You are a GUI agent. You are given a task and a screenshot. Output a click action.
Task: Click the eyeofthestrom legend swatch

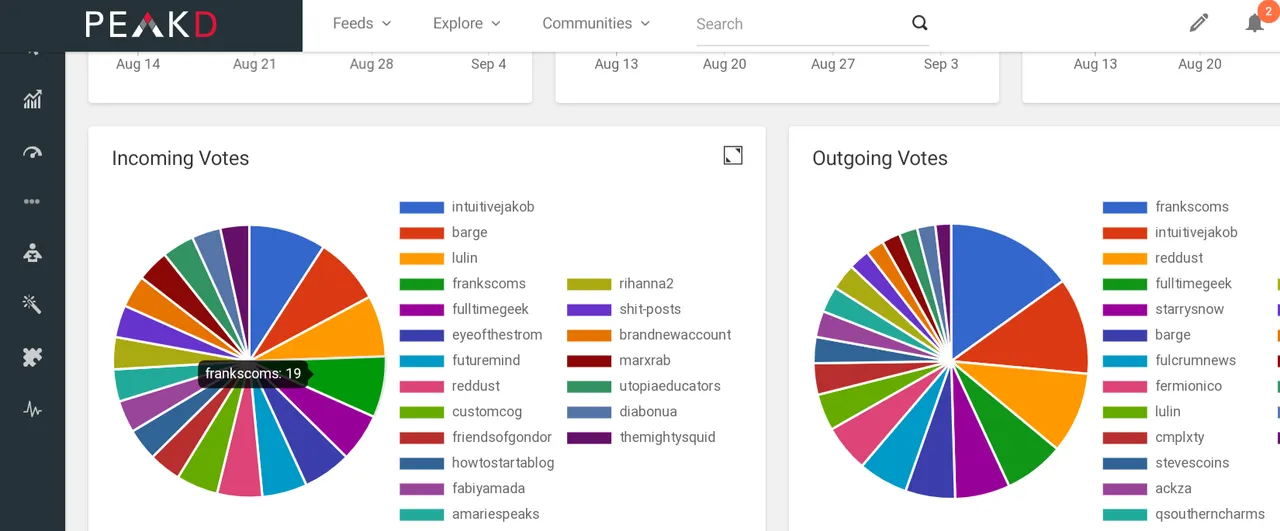coord(421,335)
